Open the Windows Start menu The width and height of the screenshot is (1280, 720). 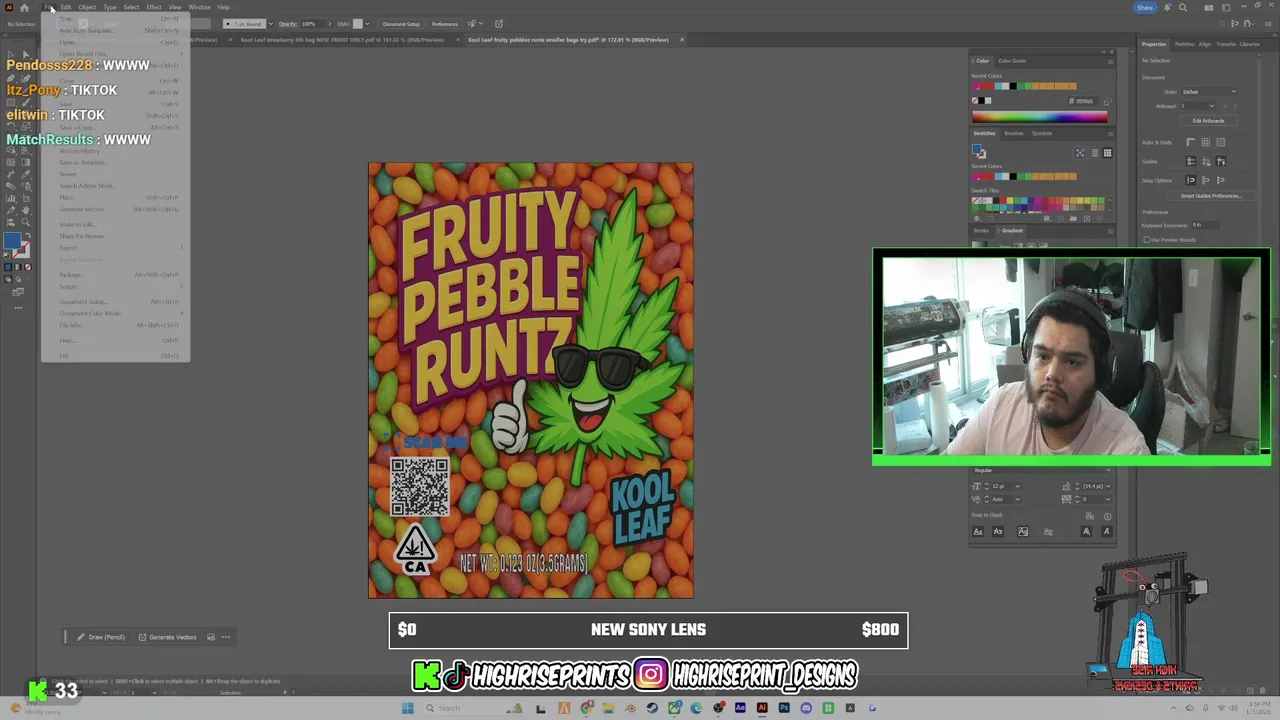pyautogui.click(x=407, y=708)
